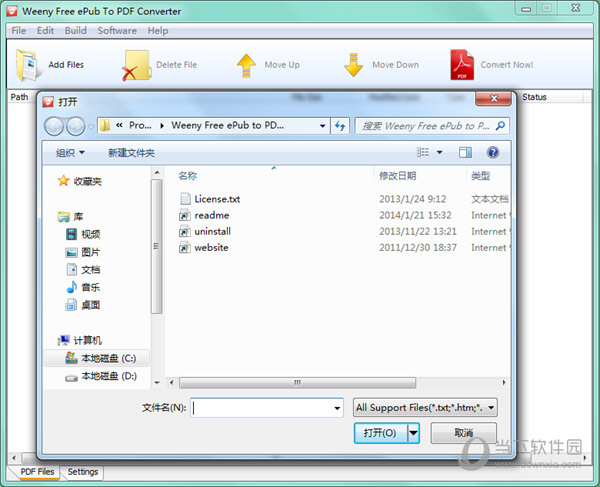Open 音乐 music library

83,287
